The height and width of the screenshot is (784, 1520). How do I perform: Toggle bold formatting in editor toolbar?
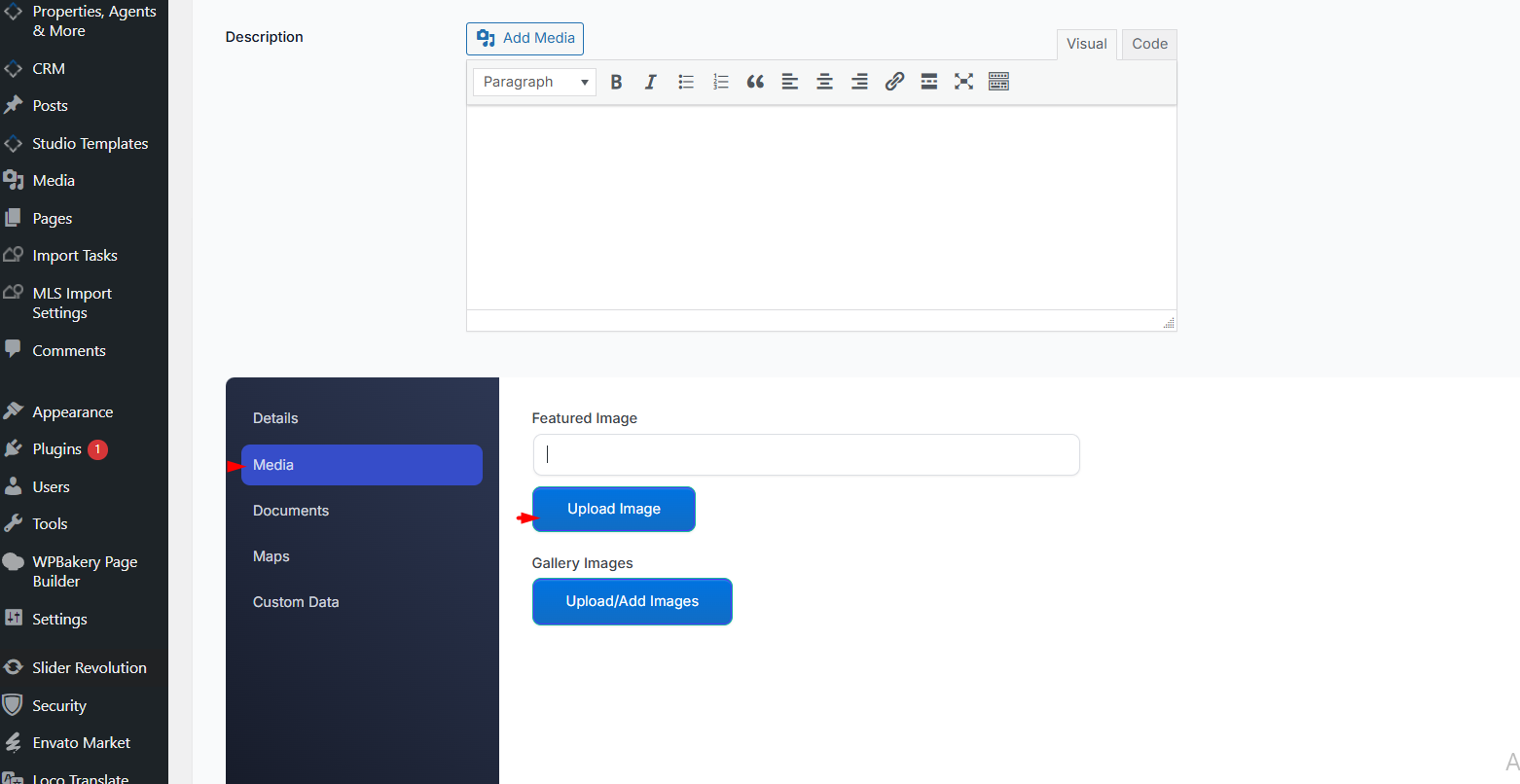[x=616, y=82]
